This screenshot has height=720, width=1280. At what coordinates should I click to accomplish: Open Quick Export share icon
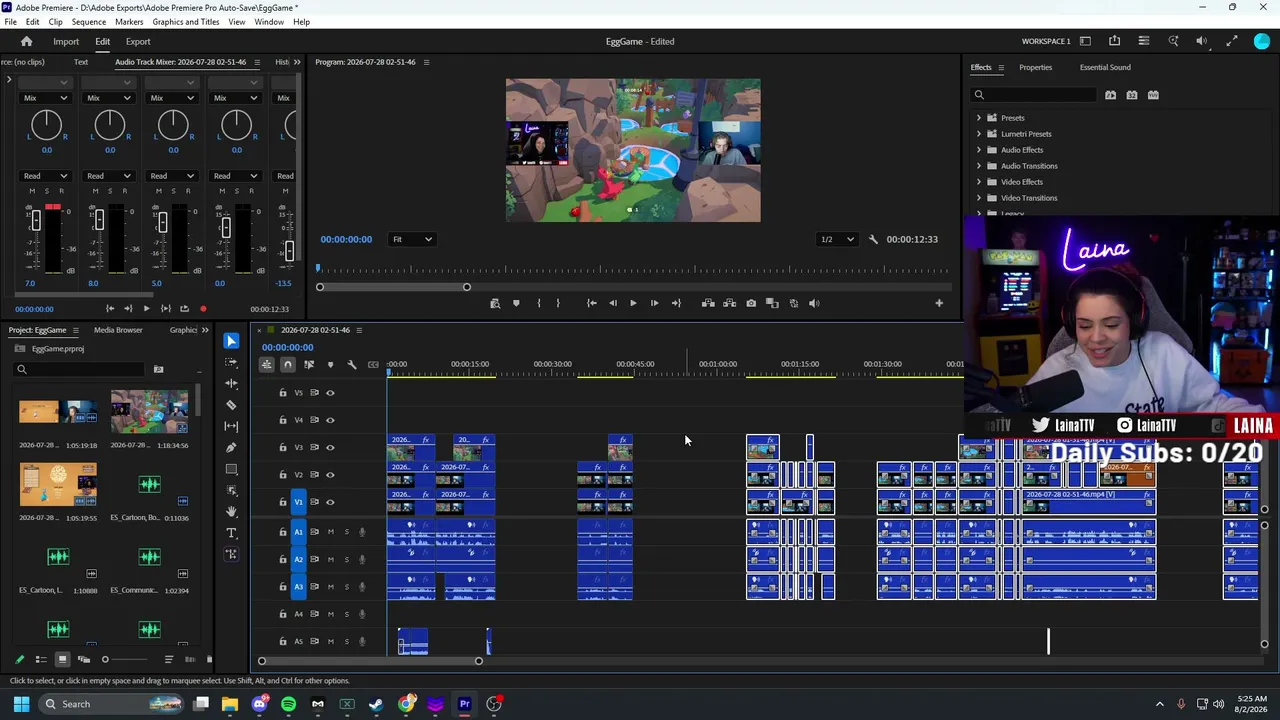click(x=1114, y=41)
